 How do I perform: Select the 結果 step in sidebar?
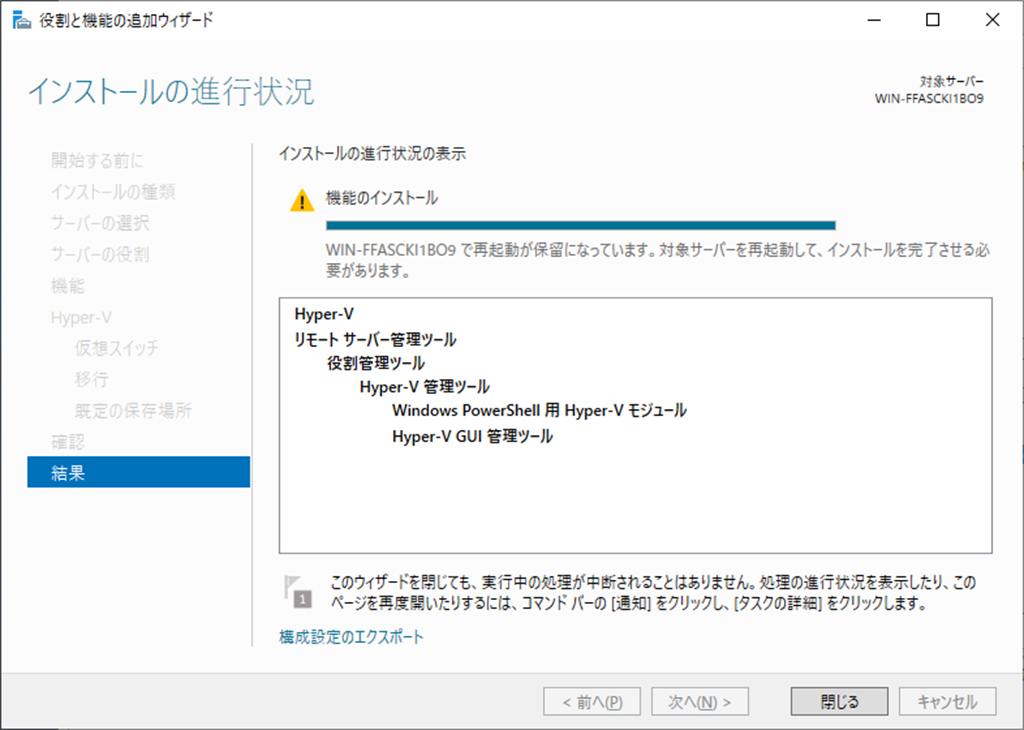point(138,473)
